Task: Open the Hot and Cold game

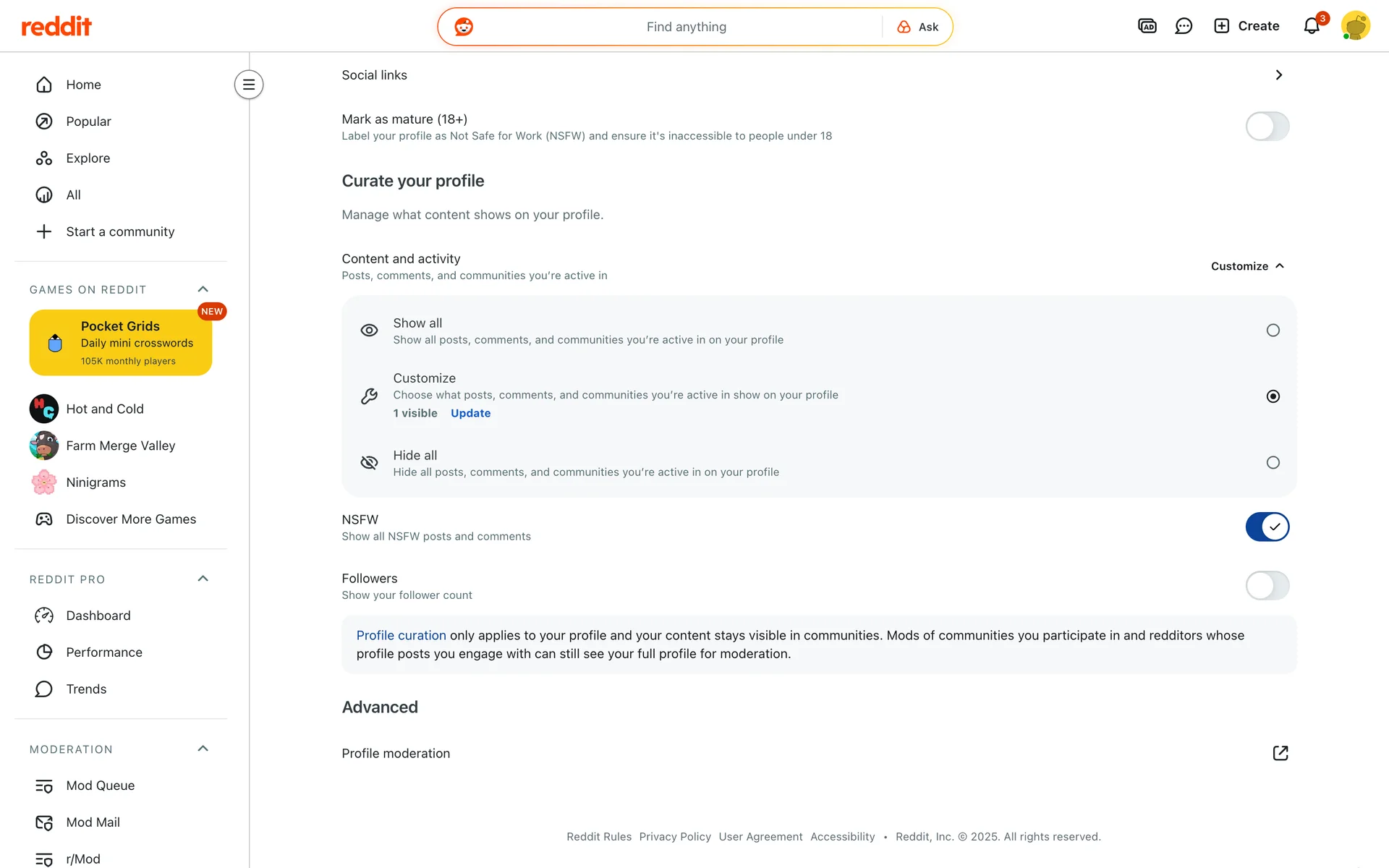Action: pos(105,409)
